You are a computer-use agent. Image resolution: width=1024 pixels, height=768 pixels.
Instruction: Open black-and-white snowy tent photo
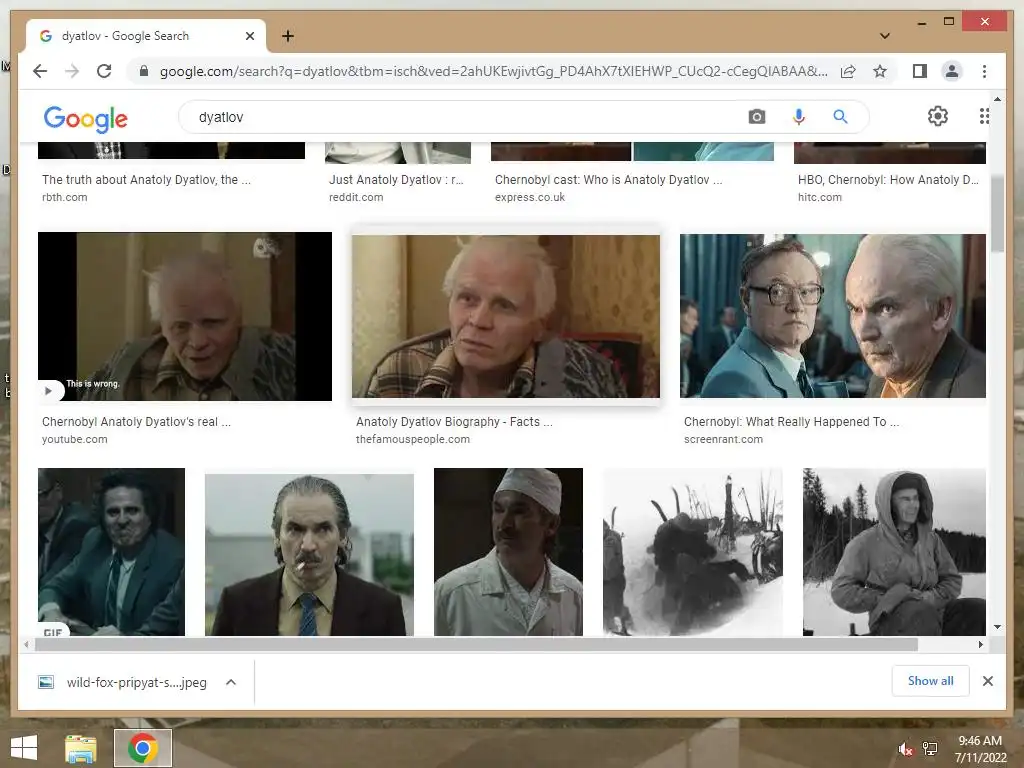[692, 552]
